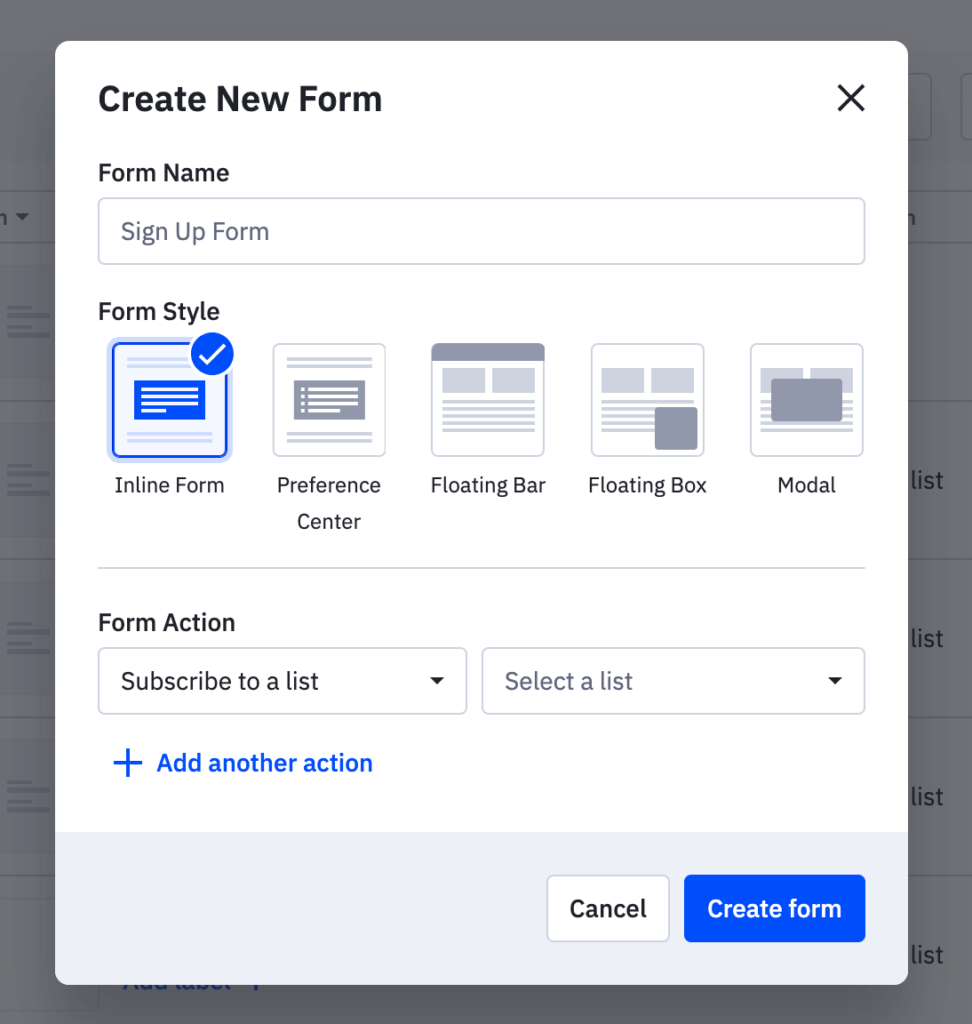
Task: Click the arrow of the Subscribe to a list dropdown
Action: (x=437, y=681)
